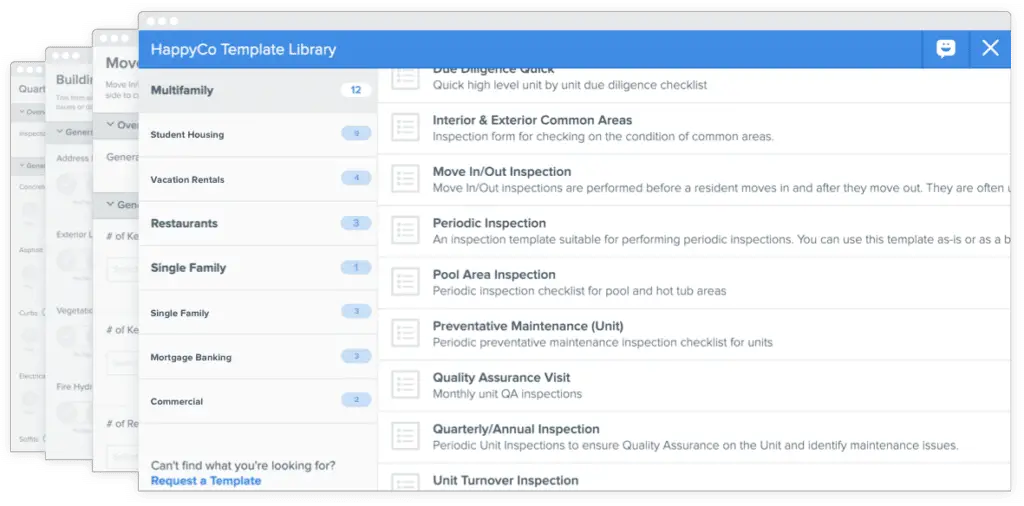
Task: Click the Move In/Out Inspection template icon
Action: 406,179
